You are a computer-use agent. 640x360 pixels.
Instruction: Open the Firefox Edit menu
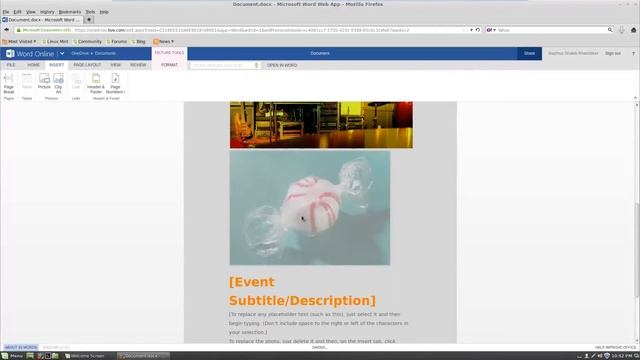(18, 12)
